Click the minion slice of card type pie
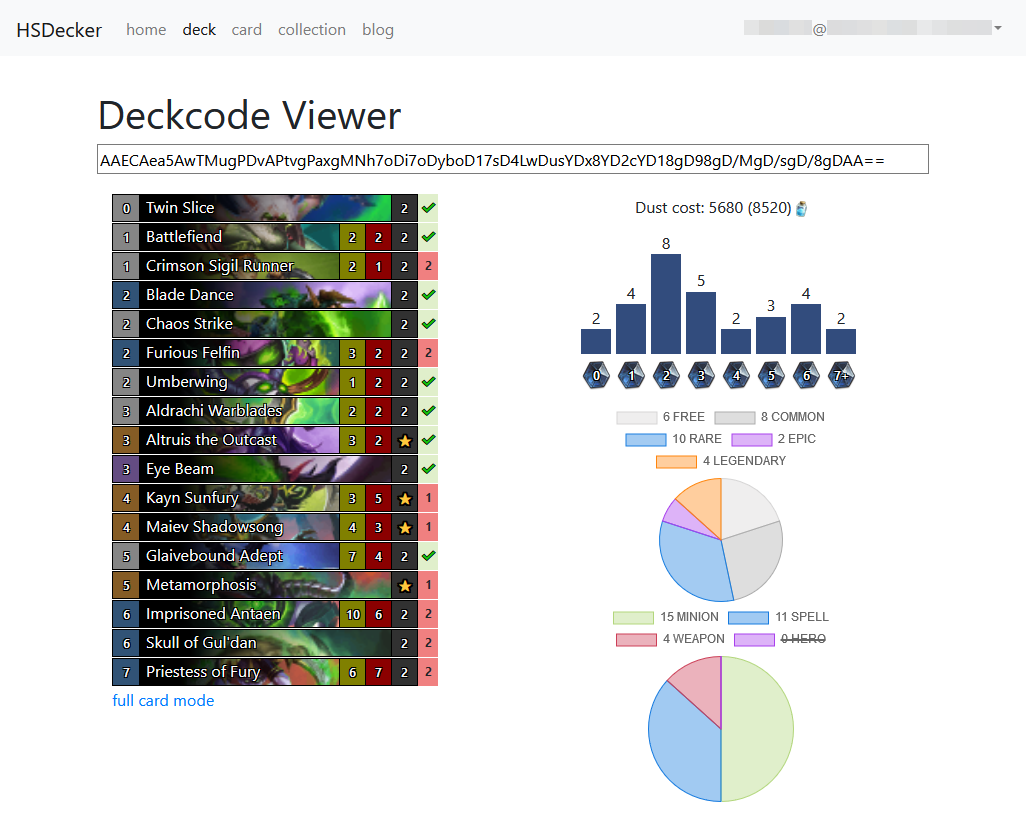Image resolution: width=1026 pixels, height=834 pixels. (x=758, y=729)
